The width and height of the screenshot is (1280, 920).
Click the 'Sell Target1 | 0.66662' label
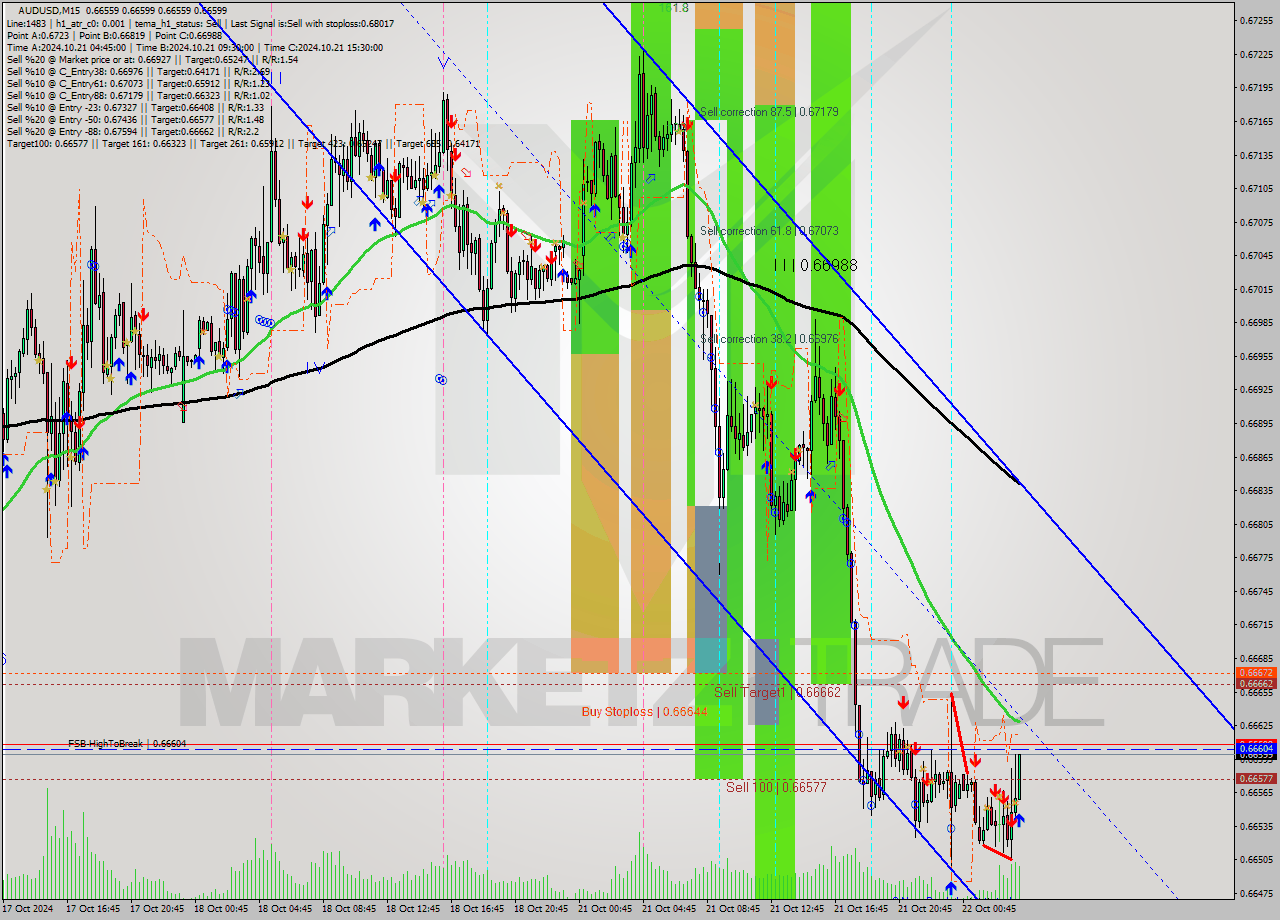pos(777,692)
